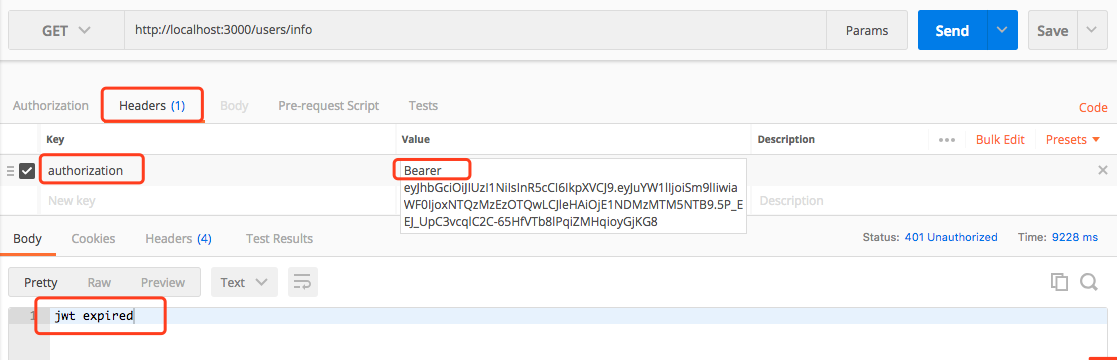
Task: Open the response Headers (4) tab
Action: (178, 238)
